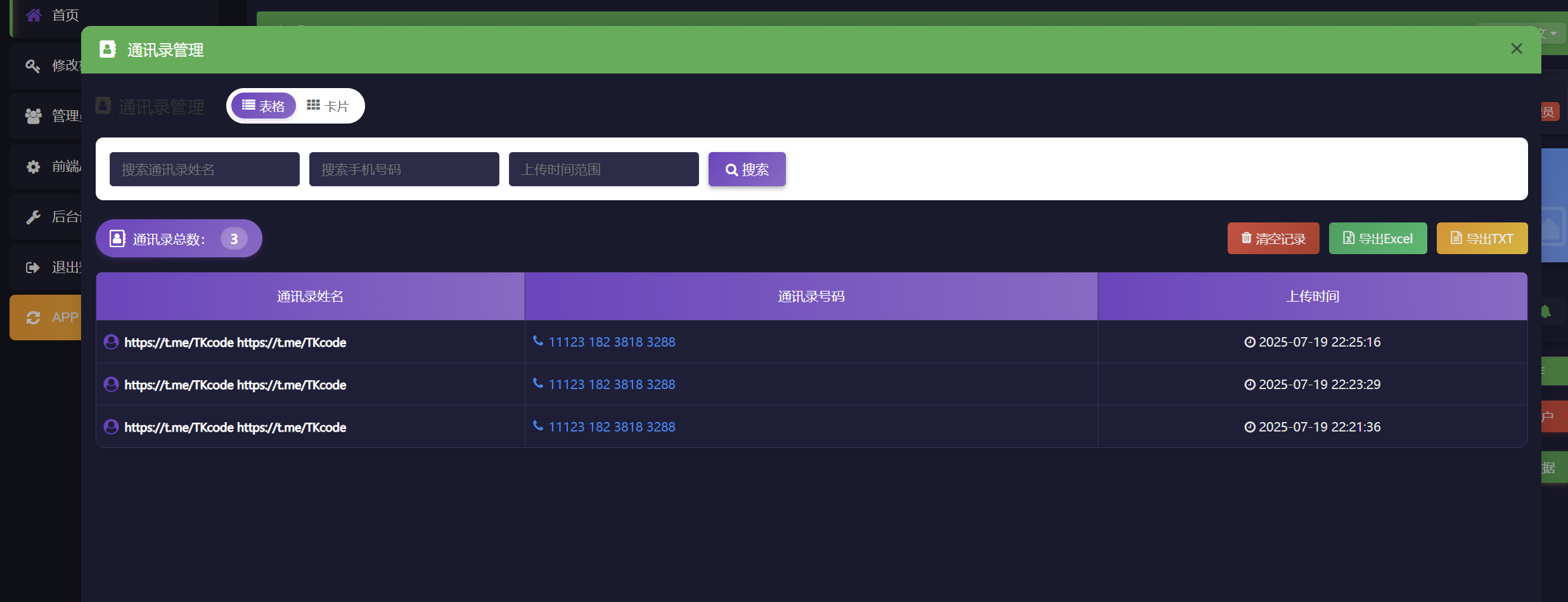Export contacts with 导出Excel button
Viewport: 1568px width, 602px height.
[1377, 238]
